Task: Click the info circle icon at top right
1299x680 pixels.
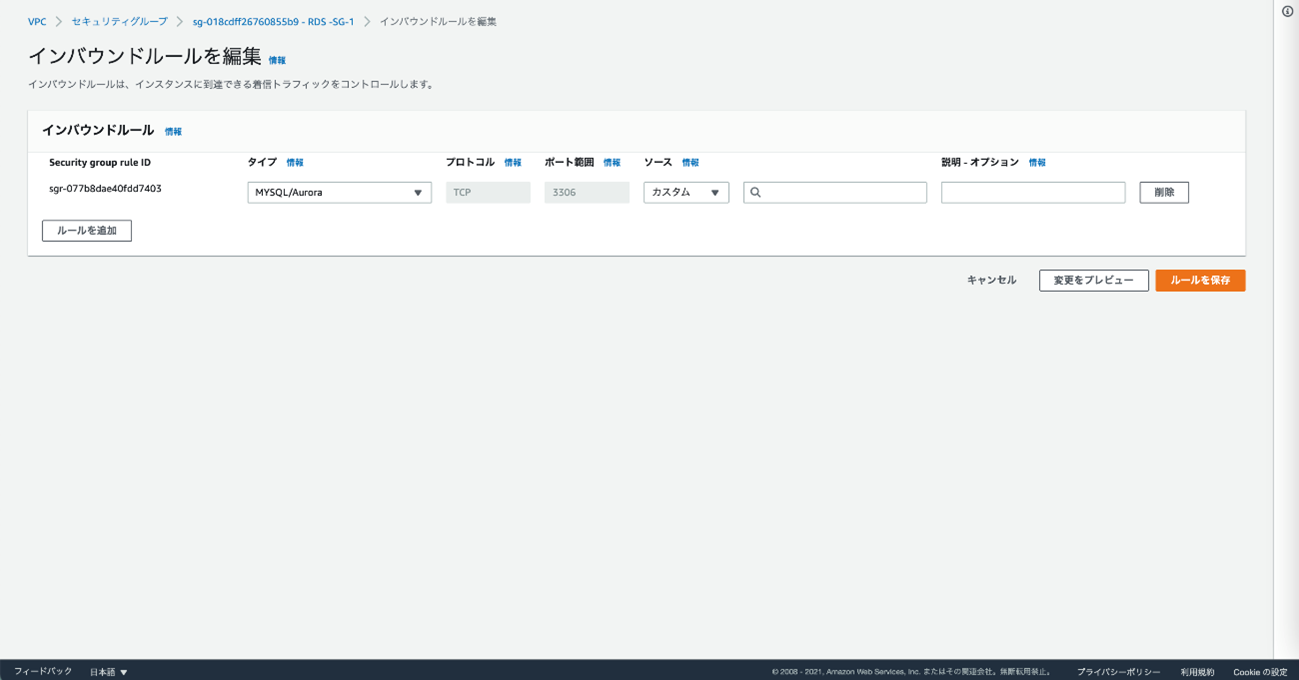Action: coord(1287,11)
